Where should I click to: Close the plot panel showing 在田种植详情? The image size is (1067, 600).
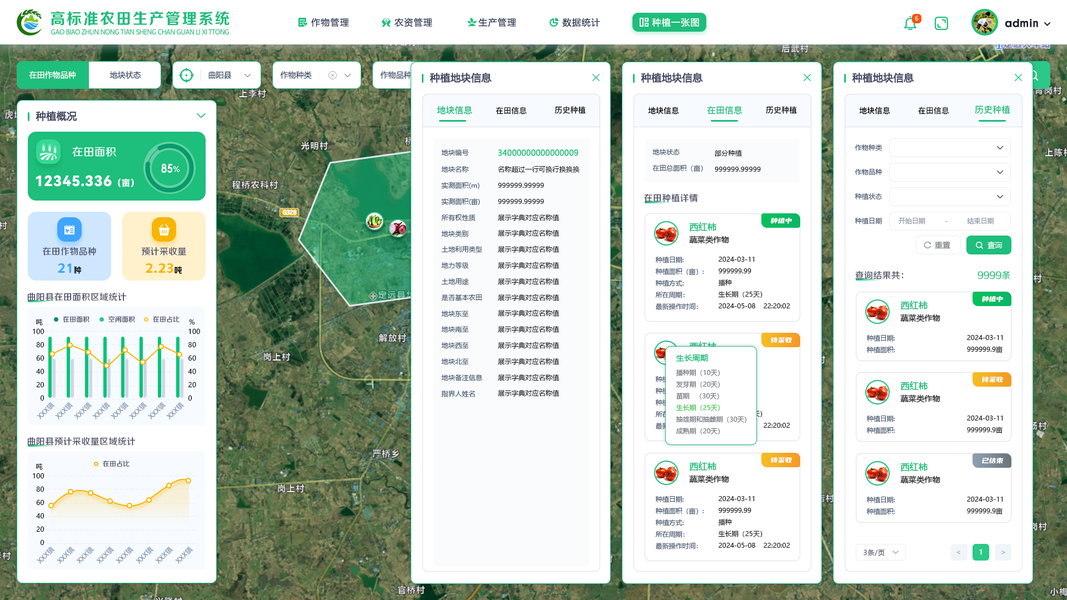point(807,78)
